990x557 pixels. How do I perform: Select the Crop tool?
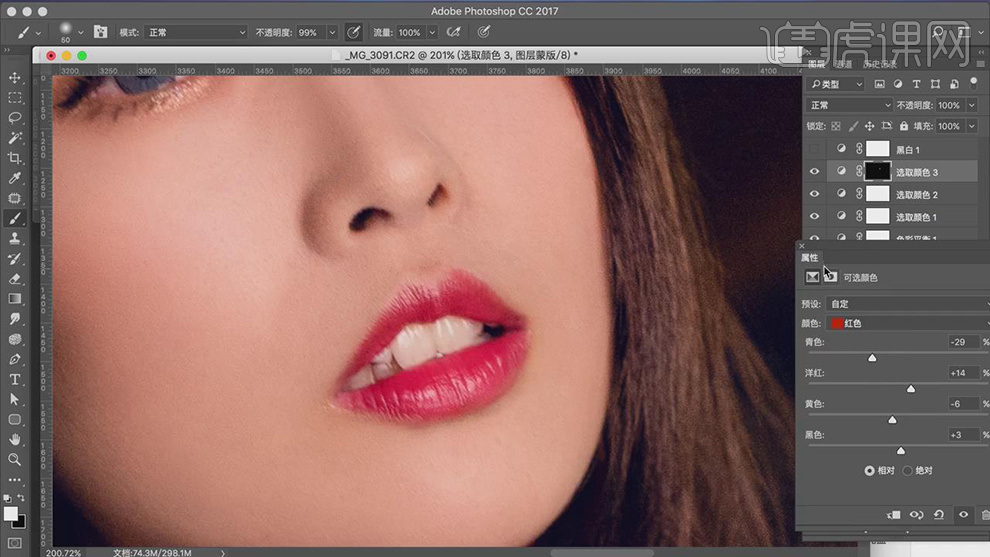[15, 158]
